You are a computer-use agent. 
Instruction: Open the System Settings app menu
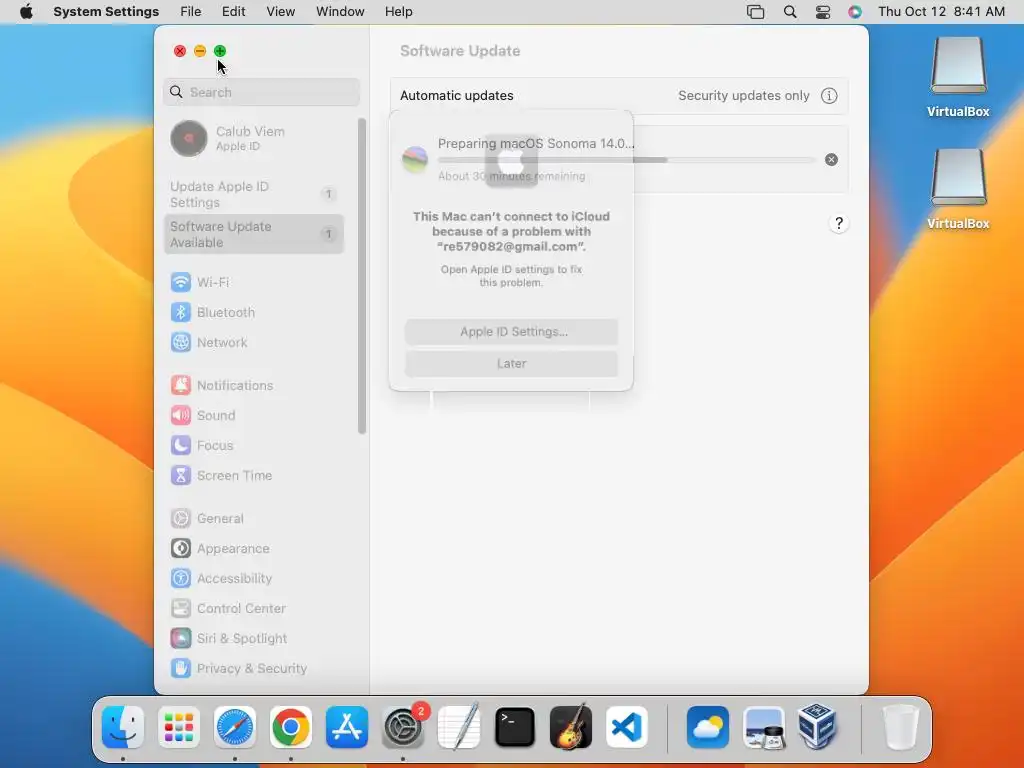coord(106,12)
